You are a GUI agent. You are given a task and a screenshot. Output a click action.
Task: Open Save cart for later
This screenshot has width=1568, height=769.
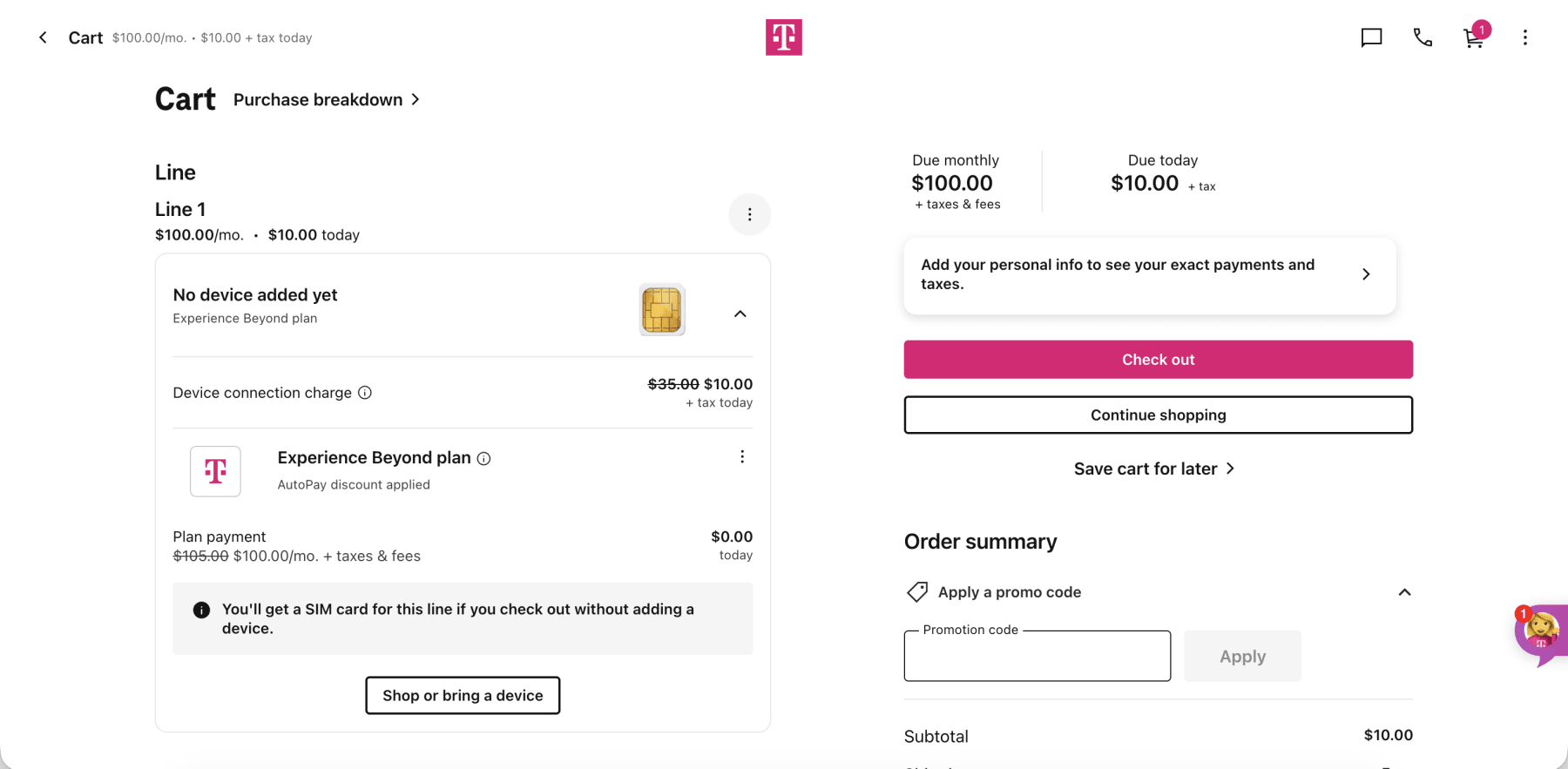click(1154, 469)
